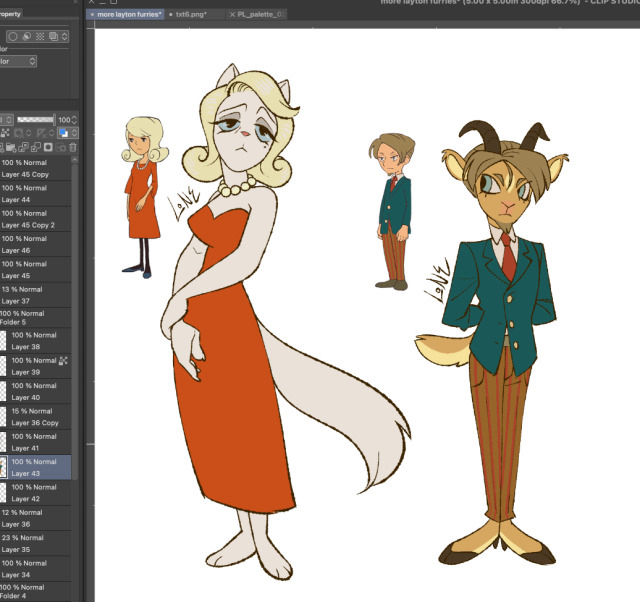Close the more layton furries tab
This screenshot has height=602, width=640.
coord(92,15)
